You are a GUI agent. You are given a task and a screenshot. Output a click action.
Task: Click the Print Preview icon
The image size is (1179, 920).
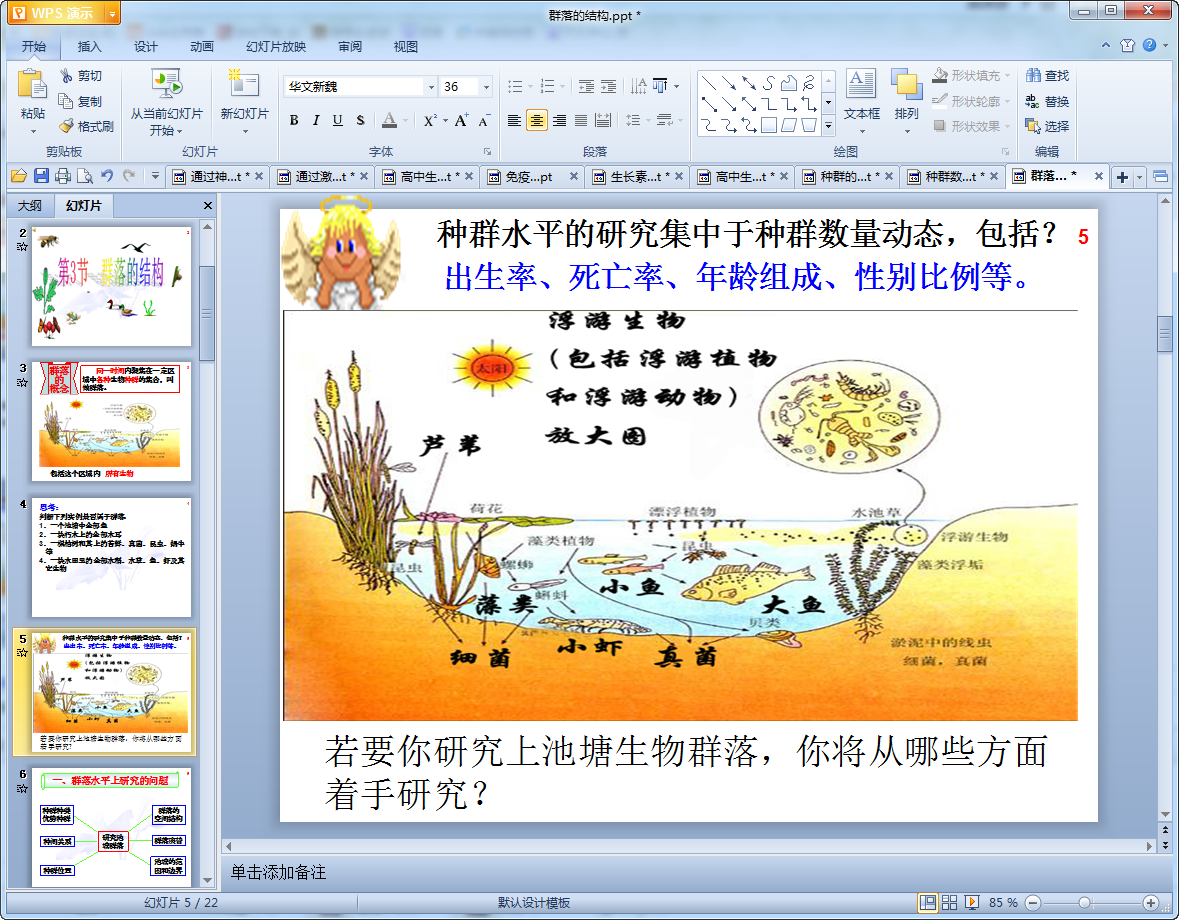85,176
